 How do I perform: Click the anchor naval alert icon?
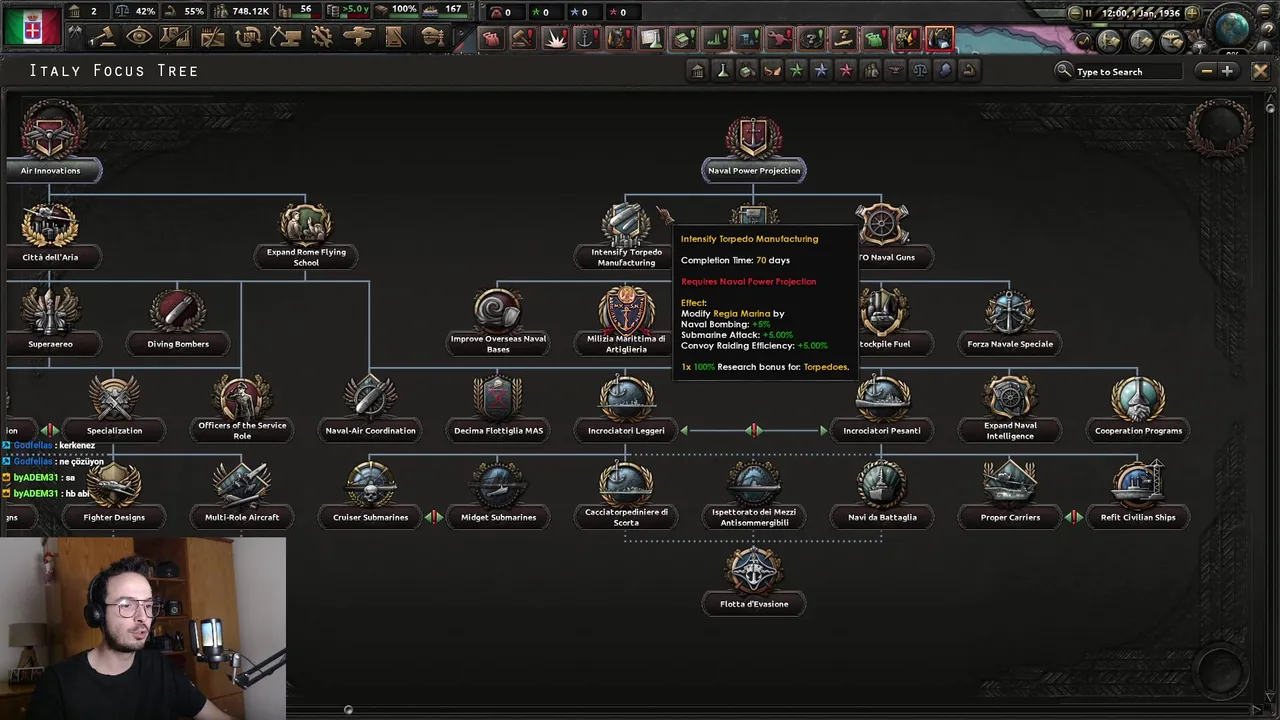[x=587, y=38]
